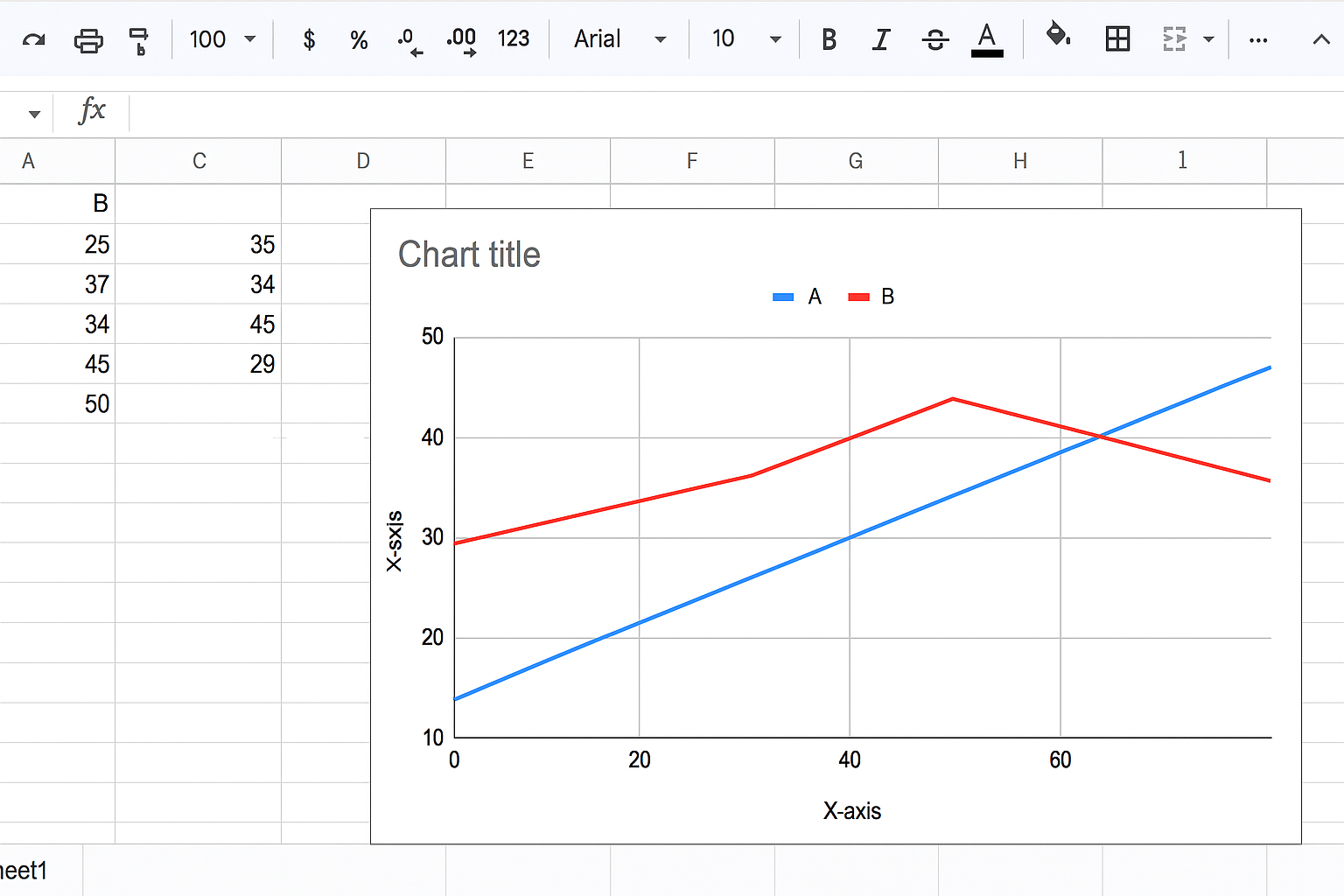Open the borders menu icon
The height and width of the screenshot is (896, 1344).
pos(1117,39)
